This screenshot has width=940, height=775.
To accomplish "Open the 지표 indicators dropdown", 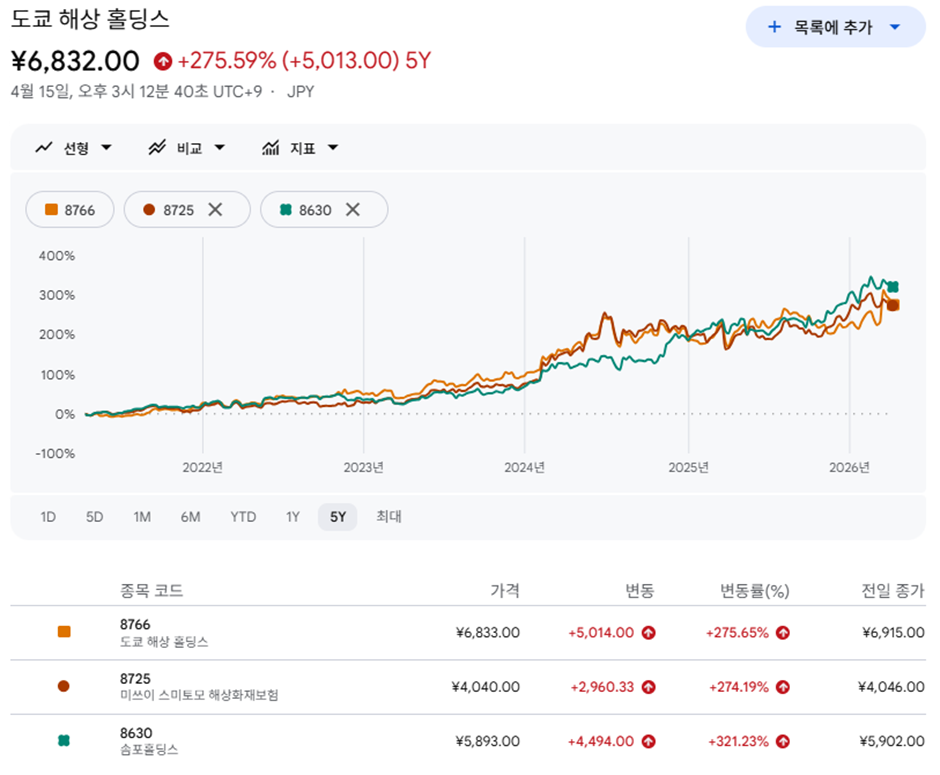I will [x=333, y=148].
